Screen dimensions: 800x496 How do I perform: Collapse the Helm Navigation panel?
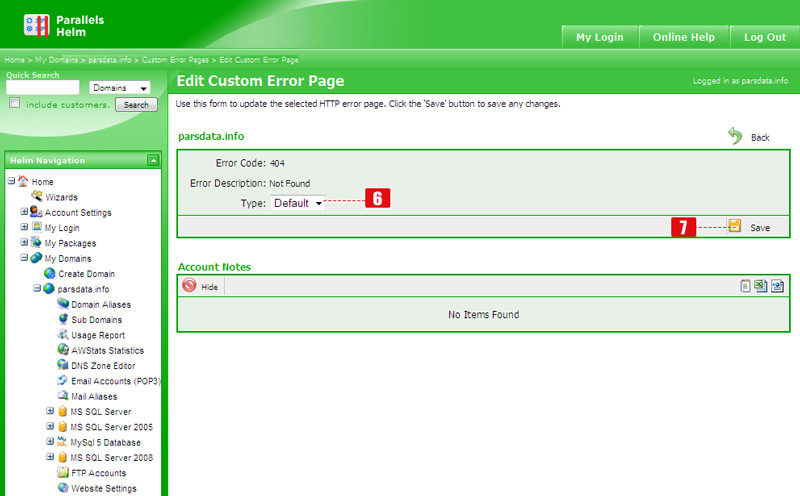pos(153,160)
